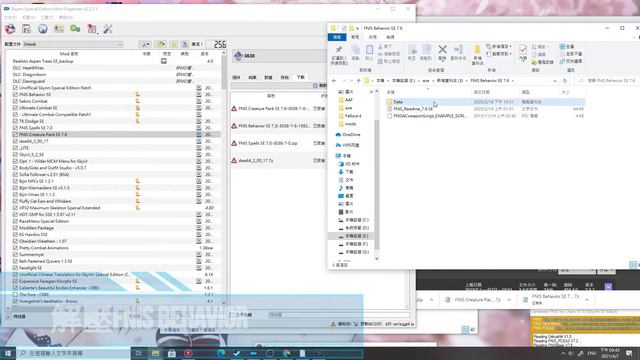Click warning triangle beside the skse64_2_00_17.7z download

click(x=234, y=160)
